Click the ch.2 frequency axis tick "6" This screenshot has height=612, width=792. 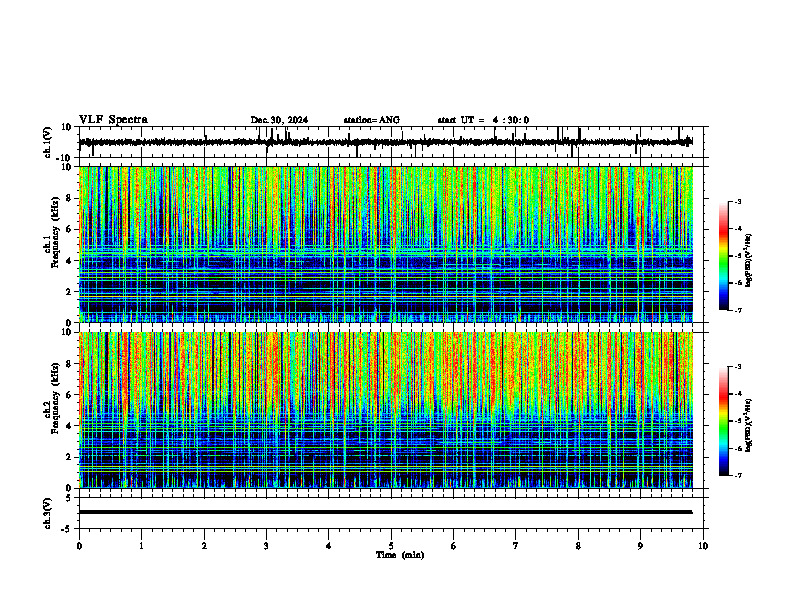(x=69, y=395)
